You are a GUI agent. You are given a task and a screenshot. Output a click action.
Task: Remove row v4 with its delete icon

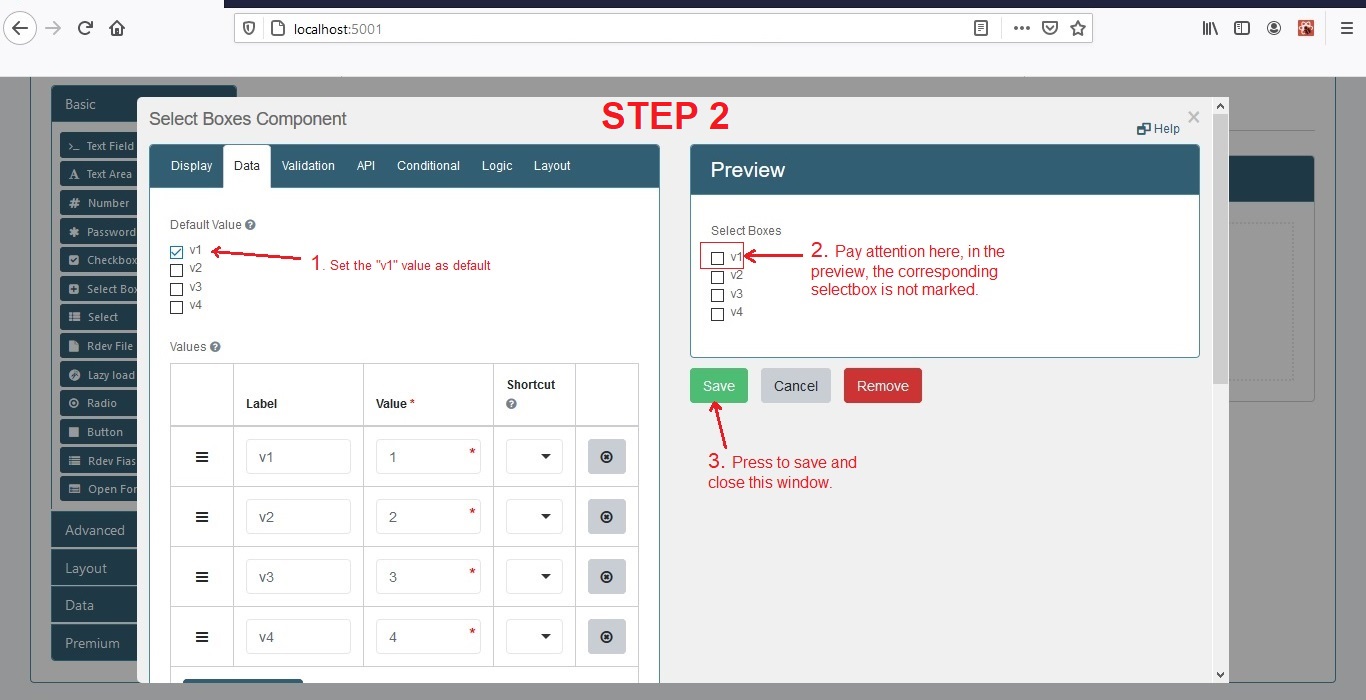click(x=606, y=637)
